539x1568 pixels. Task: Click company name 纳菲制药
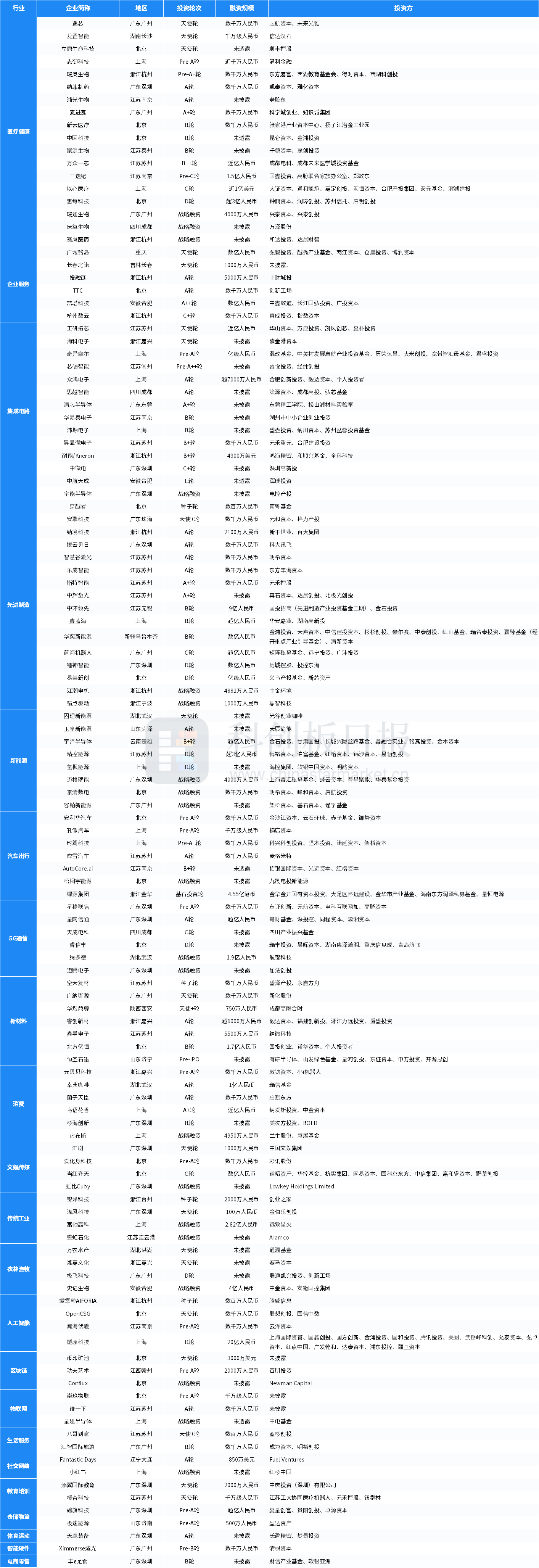point(78,87)
